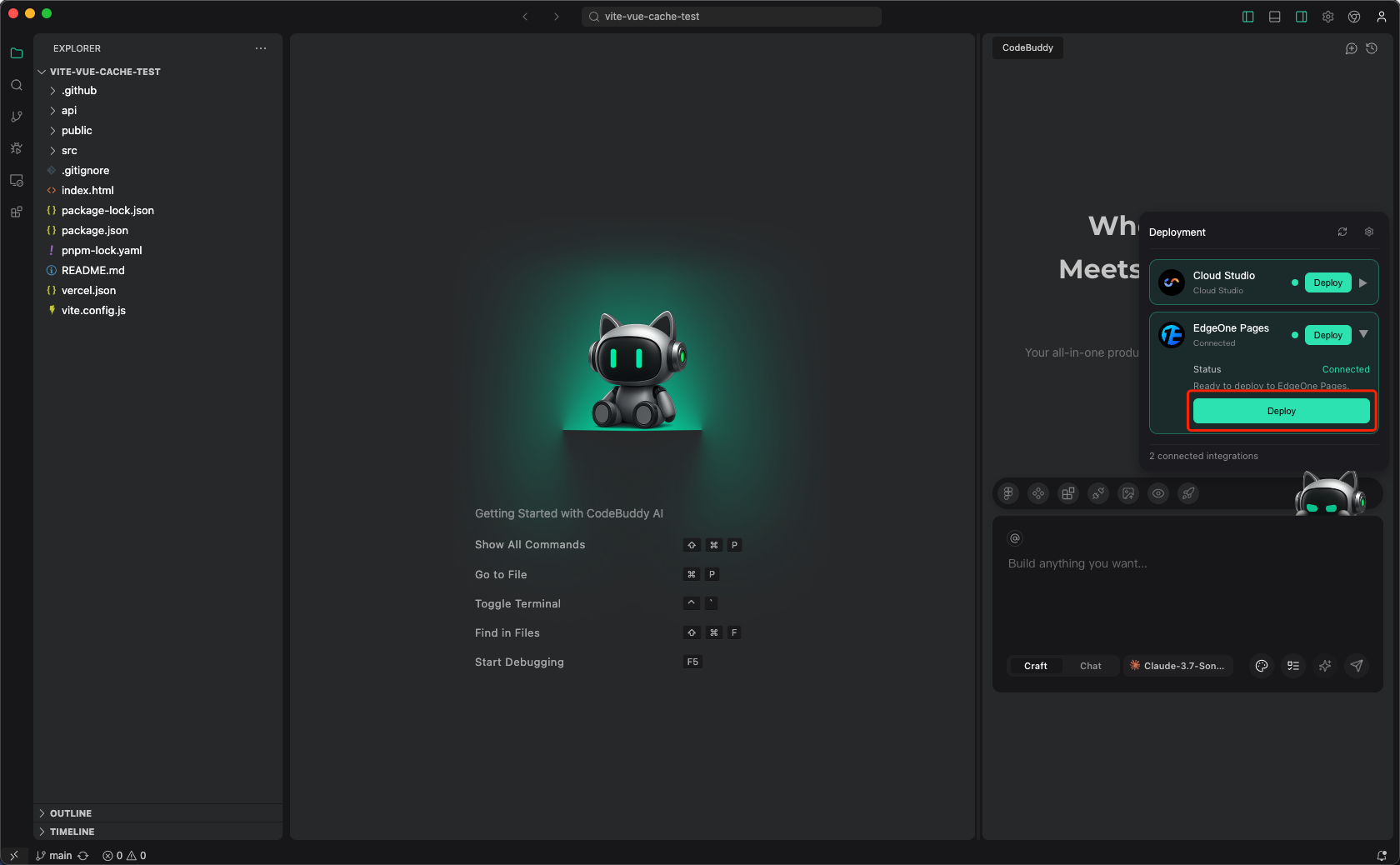Toggle the preview eye icon
Viewport: 1400px width, 865px height.
tap(1158, 493)
